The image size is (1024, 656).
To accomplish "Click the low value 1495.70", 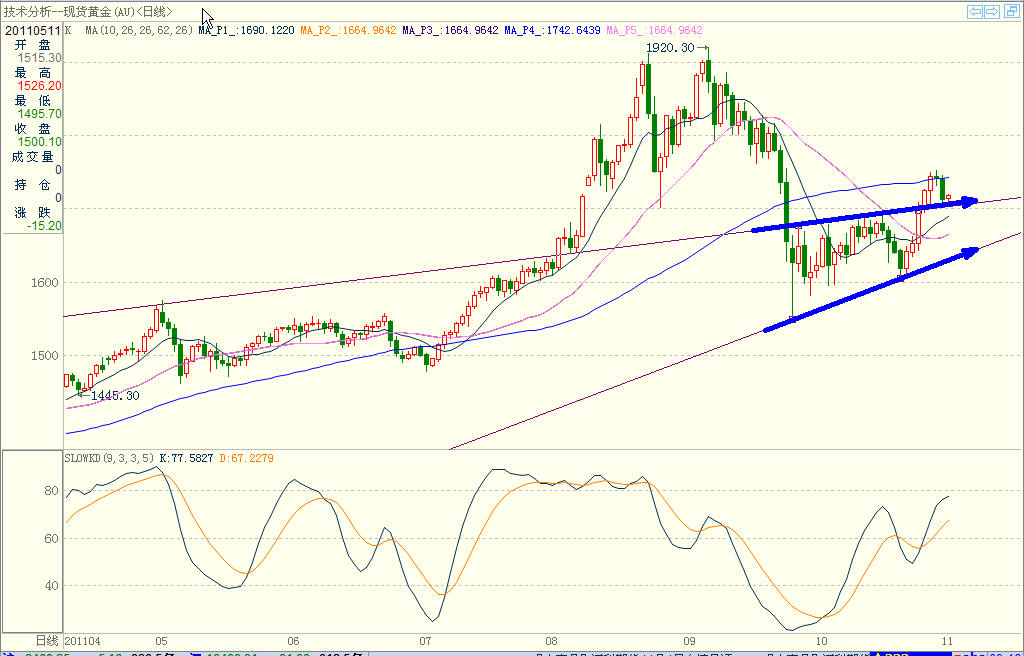I will (39, 114).
